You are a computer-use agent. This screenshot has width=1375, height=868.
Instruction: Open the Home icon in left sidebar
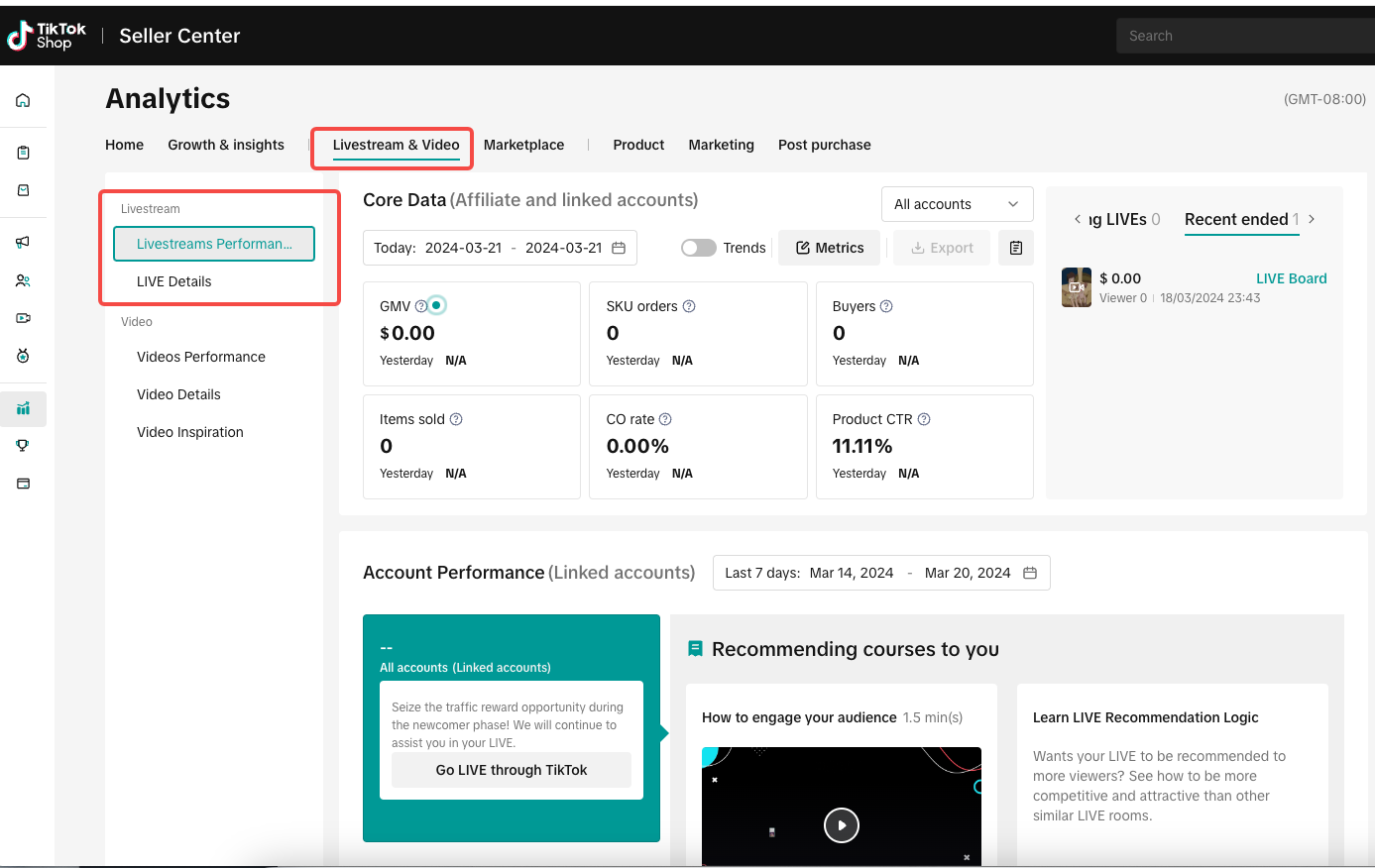(x=23, y=100)
